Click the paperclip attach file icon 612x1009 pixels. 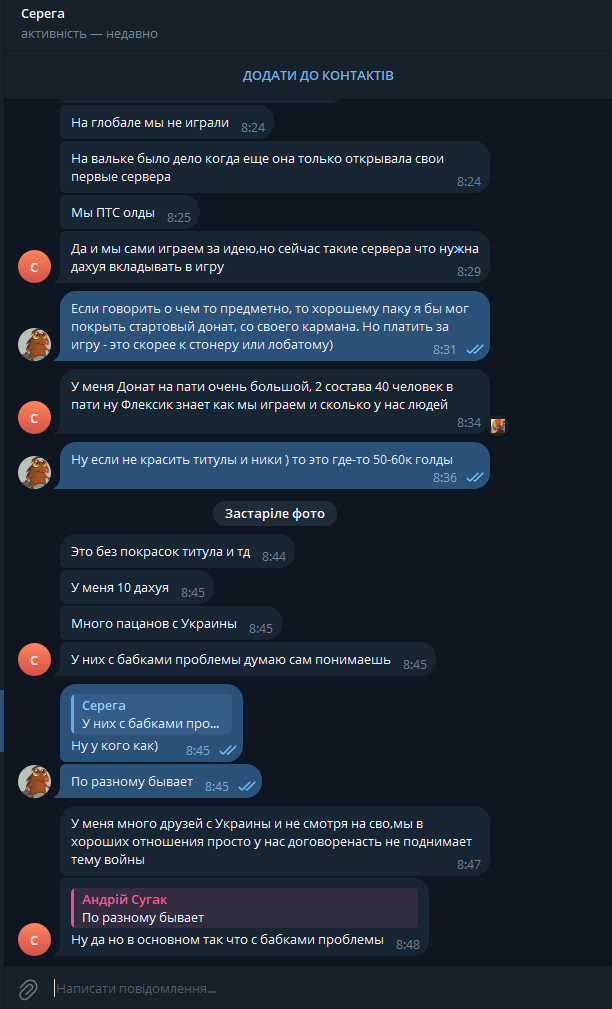point(28,988)
